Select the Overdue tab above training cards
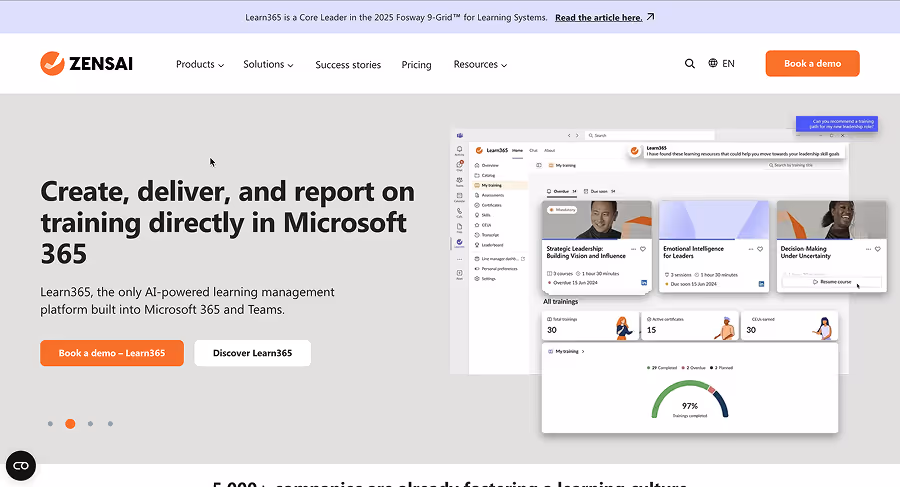Image resolution: width=900 pixels, height=487 pixels. click(x=561, y=191)
